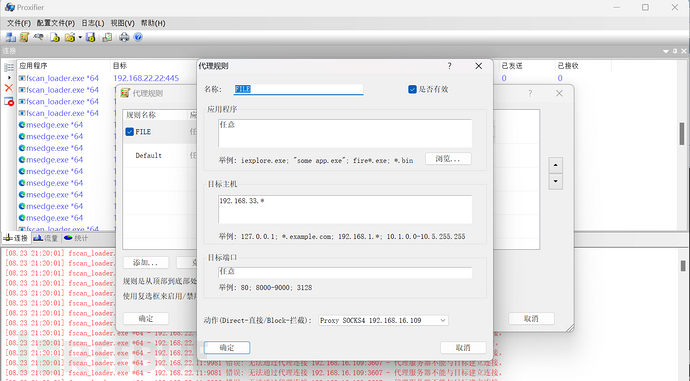Click 确定 in the rules list window

pos(146,319)
